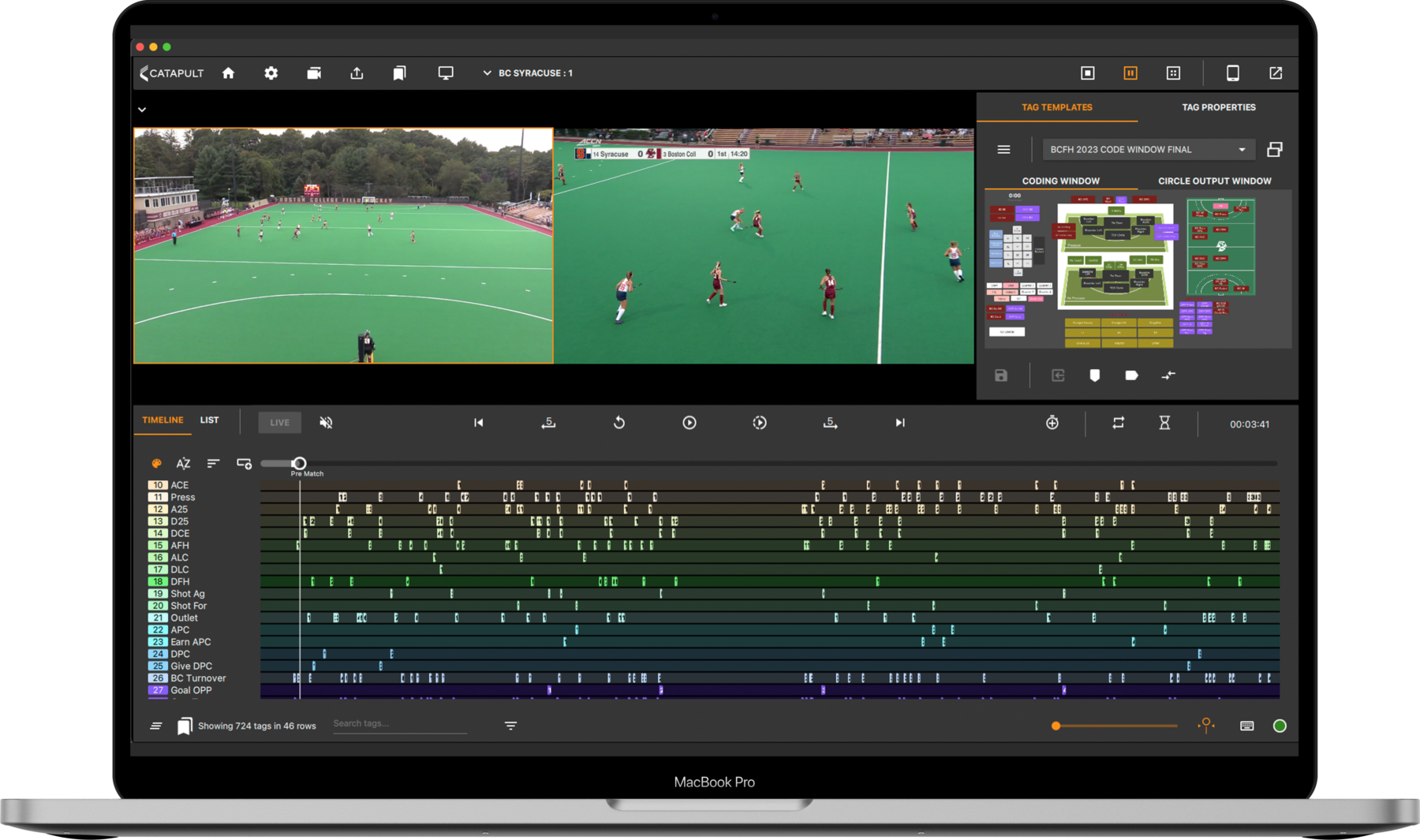Open the Catapult home screen
1420x840 pixels.
[x=228, y=73]
